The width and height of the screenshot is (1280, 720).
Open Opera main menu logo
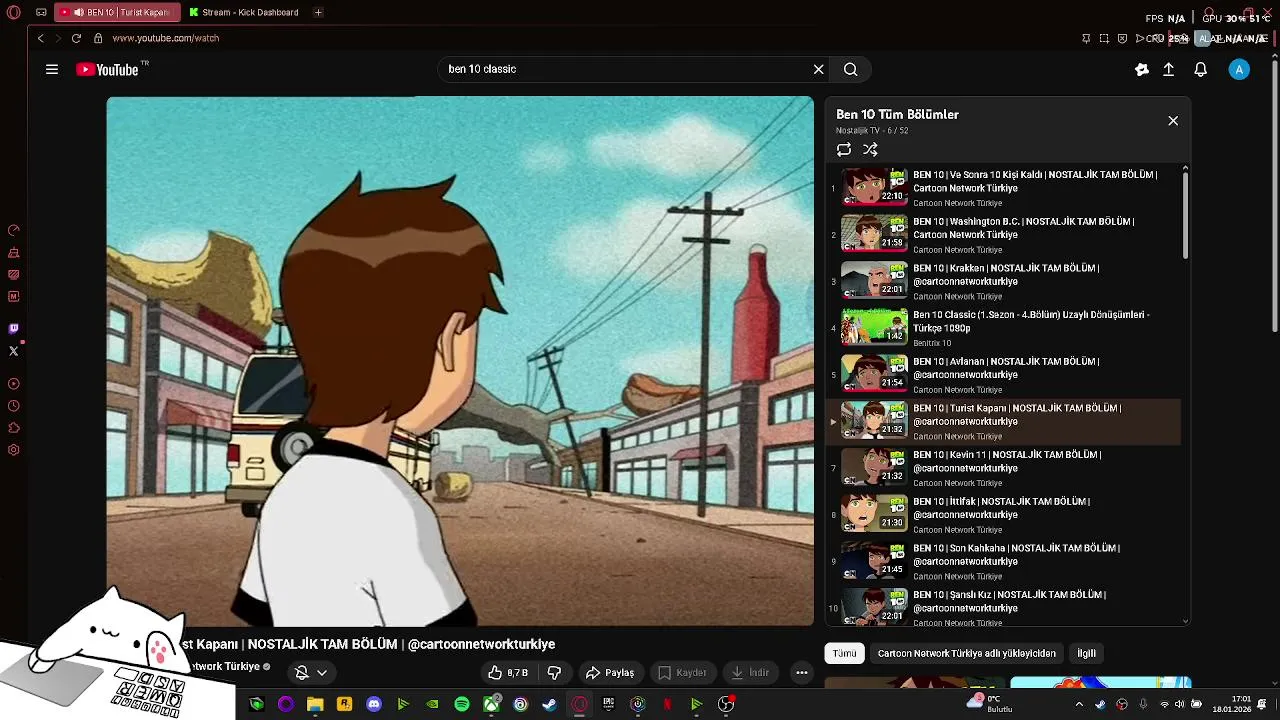pos(14,12)
